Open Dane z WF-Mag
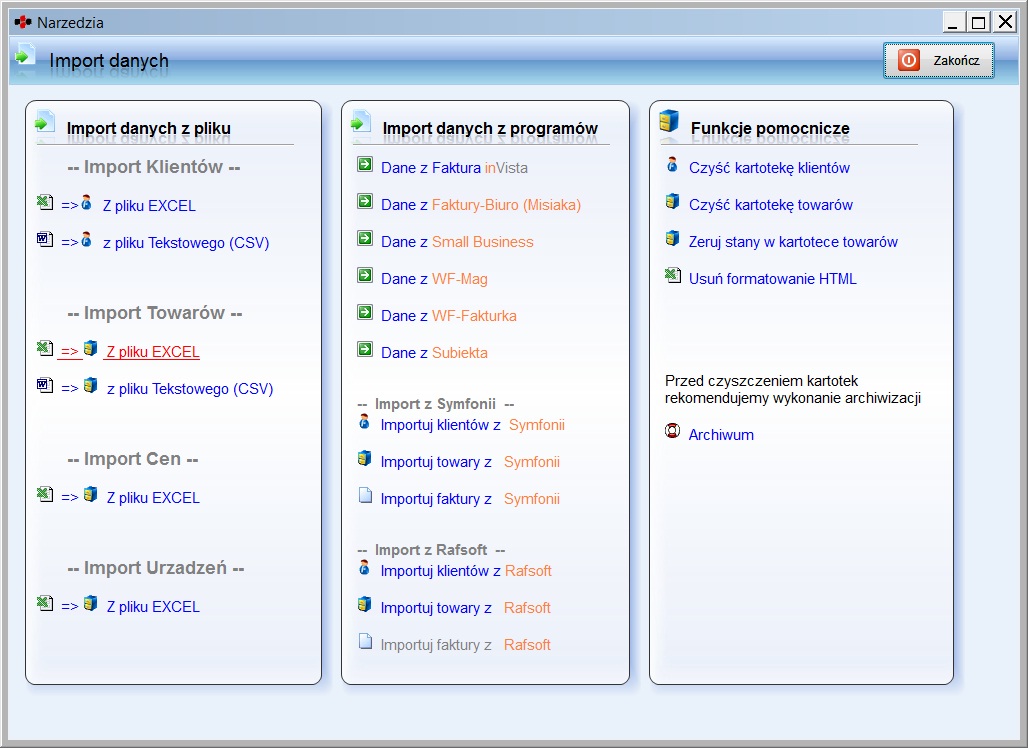Viewport: 1028px width, 748px height. tap(434, 279)
